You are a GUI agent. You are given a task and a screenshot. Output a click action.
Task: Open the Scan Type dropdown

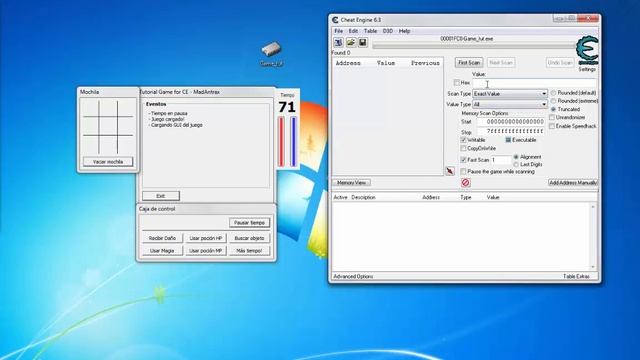510,94
